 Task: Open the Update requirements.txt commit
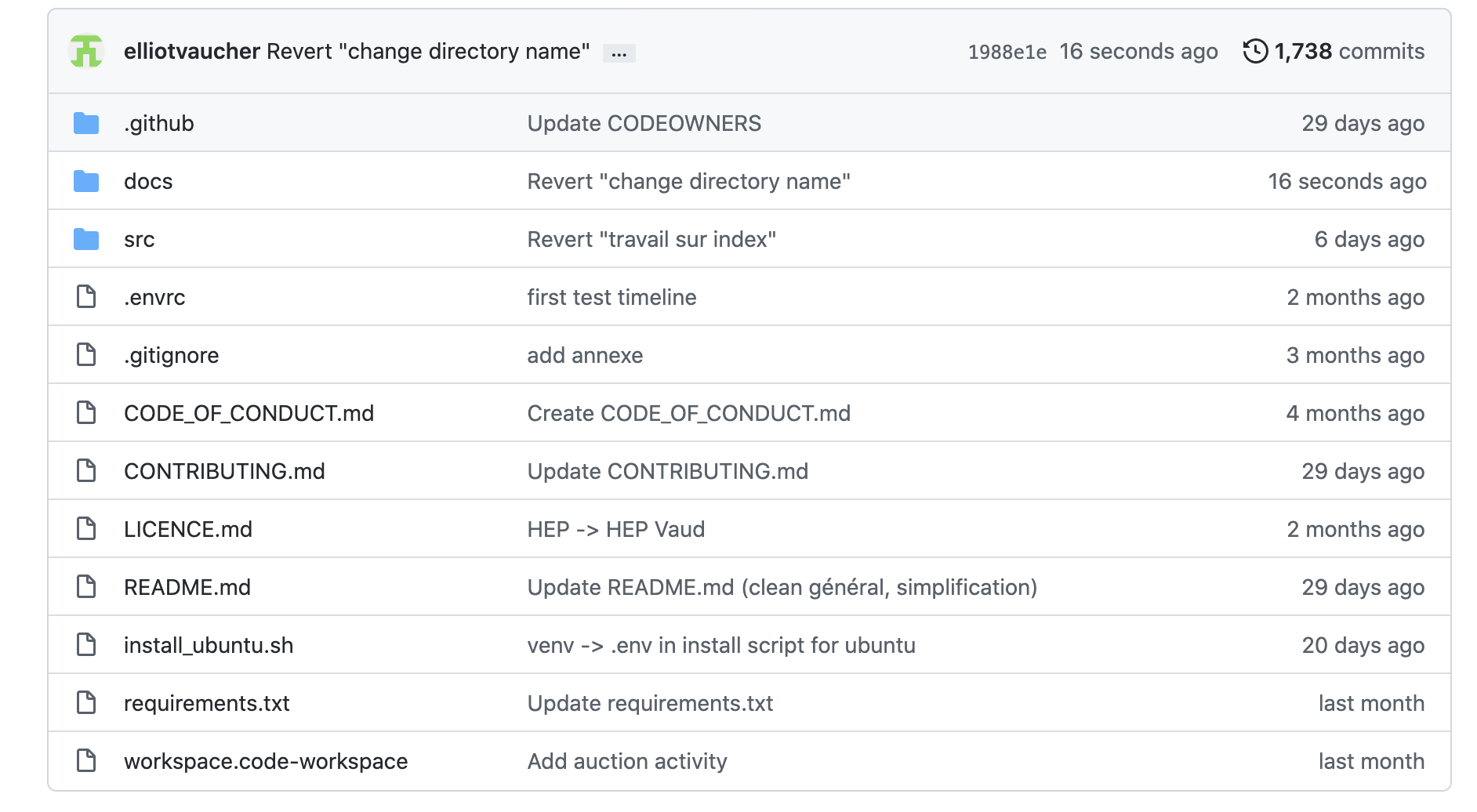pyautogui.click(x=650, y=704)
